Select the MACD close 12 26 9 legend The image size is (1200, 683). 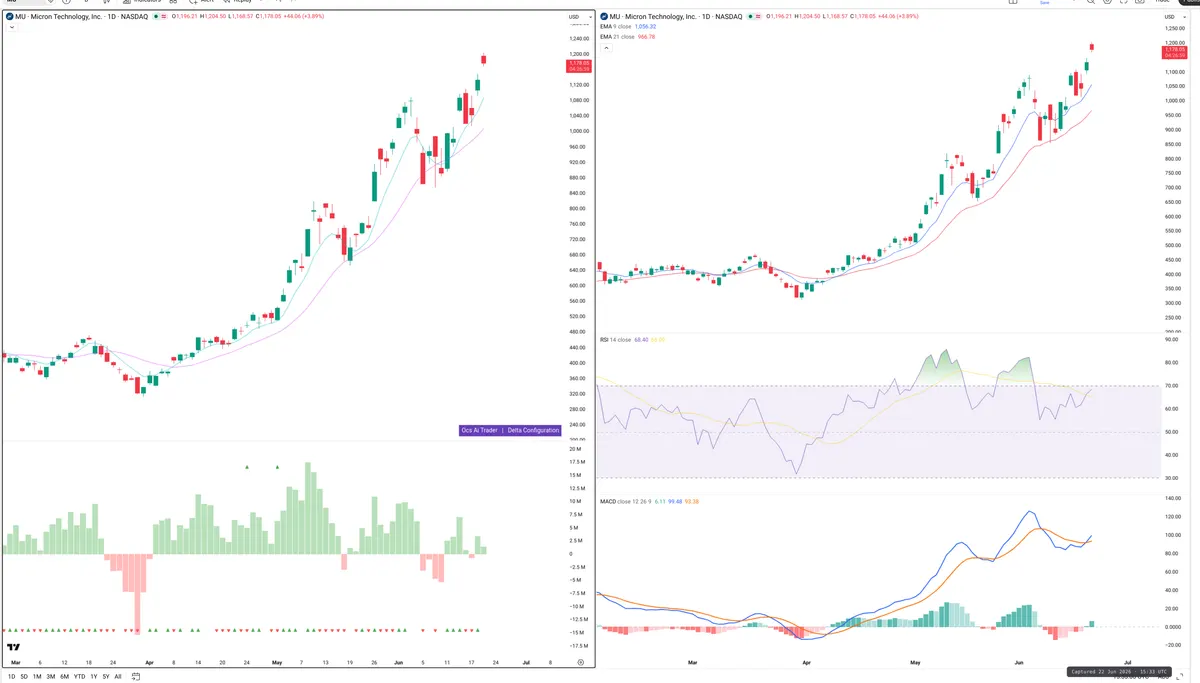(x=625, y=501)
